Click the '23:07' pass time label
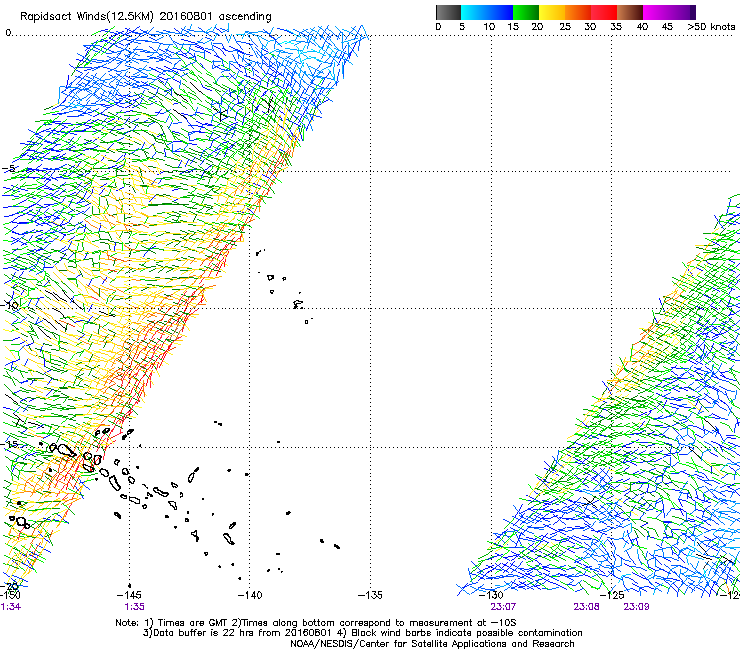 (x=503, y=607)
